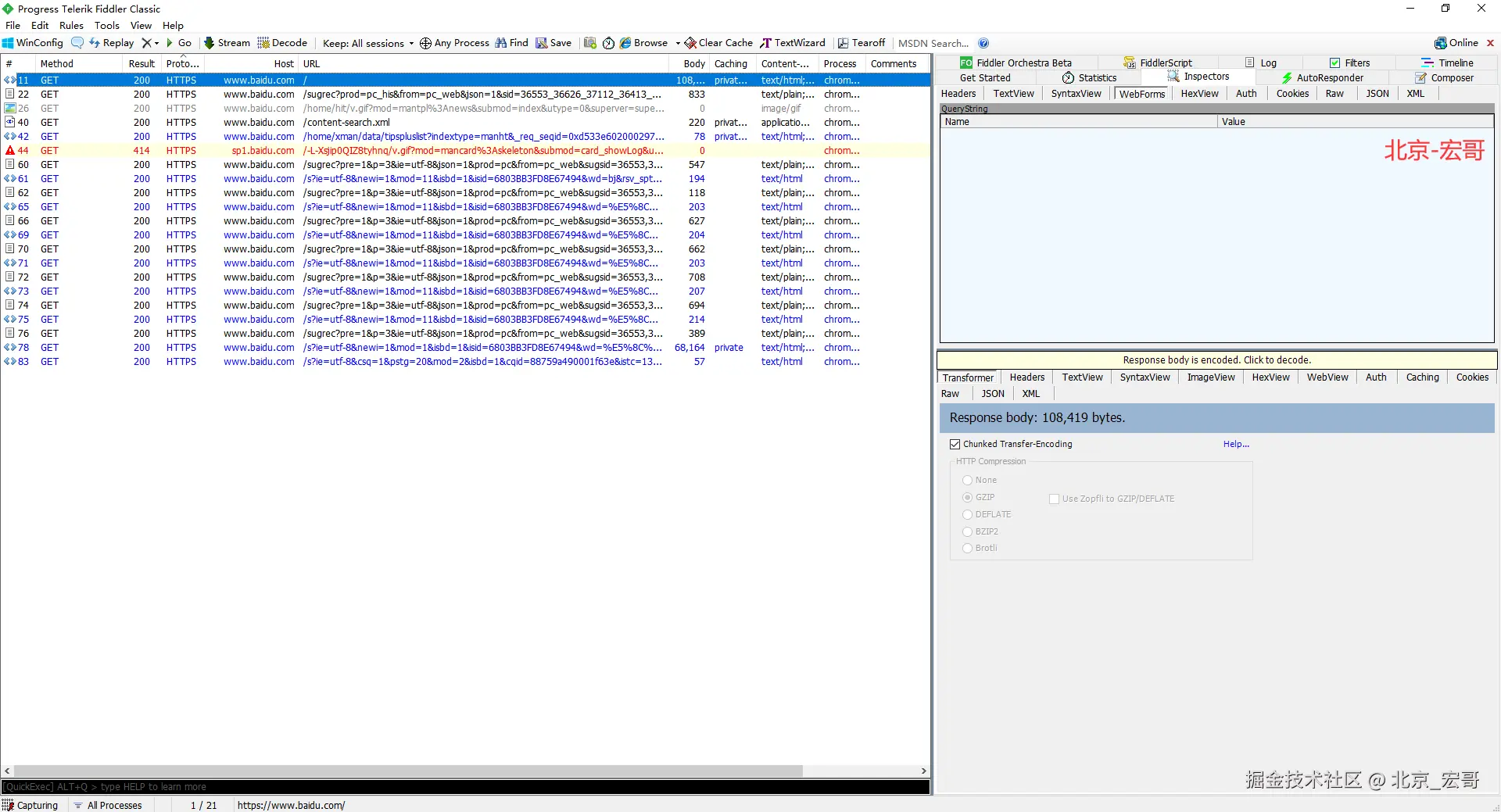Viewport: 1501px width, 812px height.
Task: Select session 83 row in list
Action: click(465, 361)
